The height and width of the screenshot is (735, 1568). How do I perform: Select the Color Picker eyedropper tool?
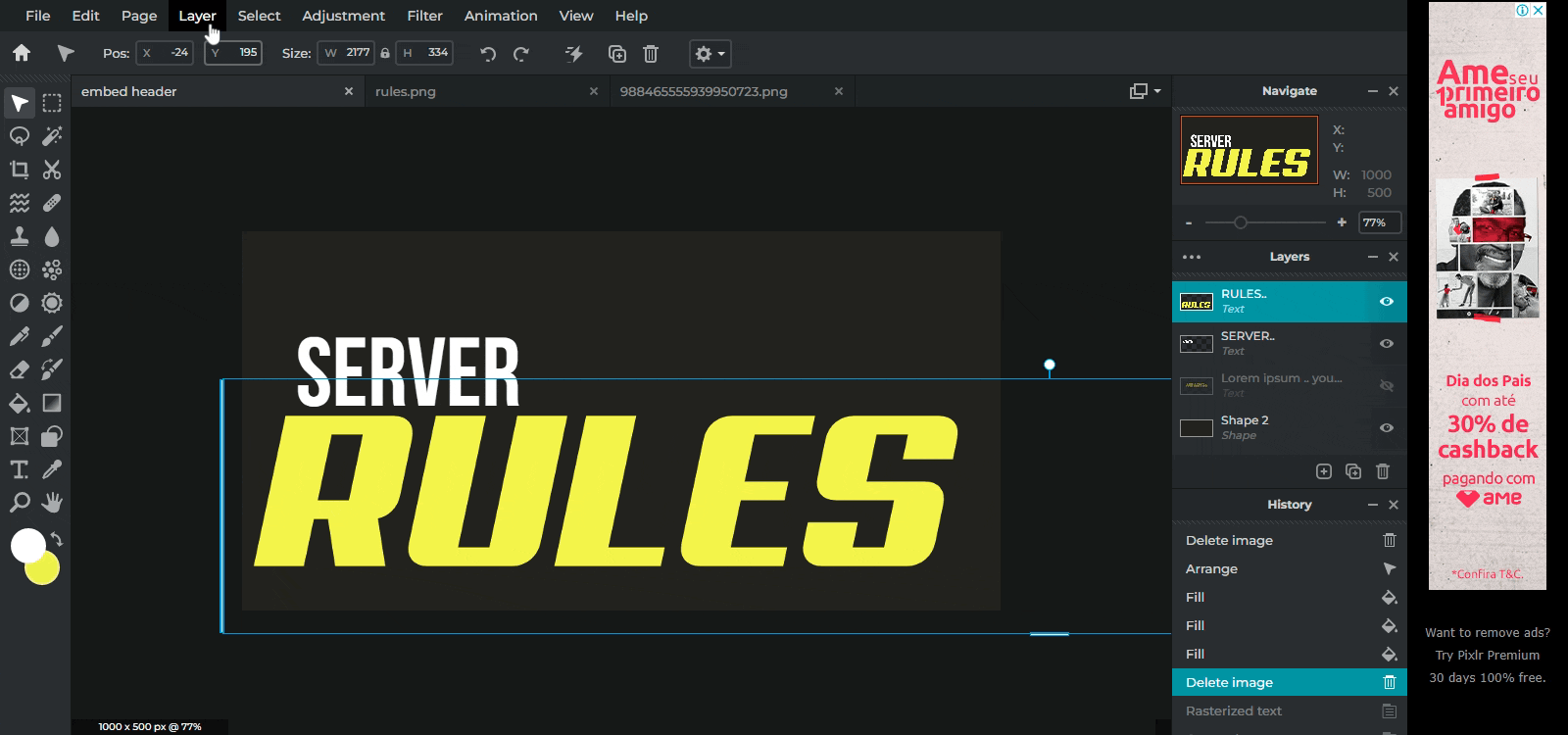52,469
